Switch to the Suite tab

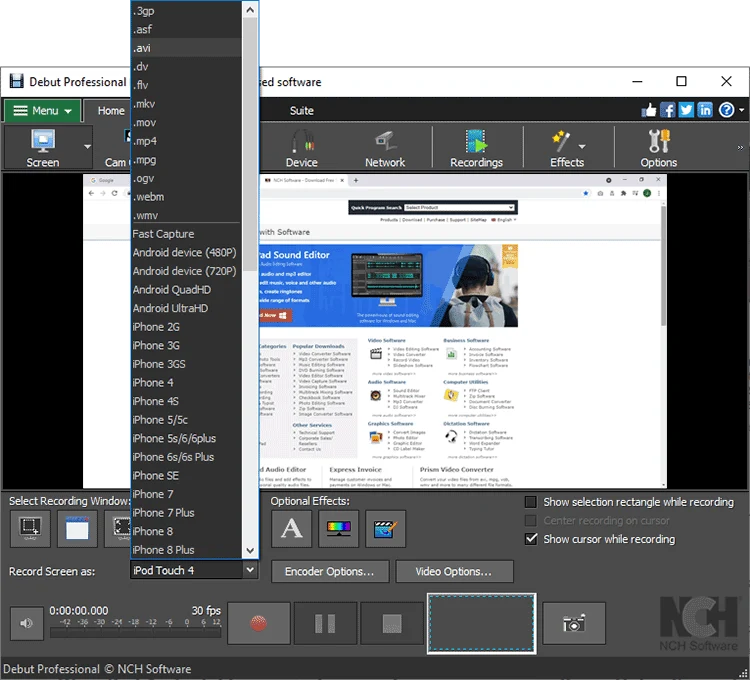pos(301,111)
